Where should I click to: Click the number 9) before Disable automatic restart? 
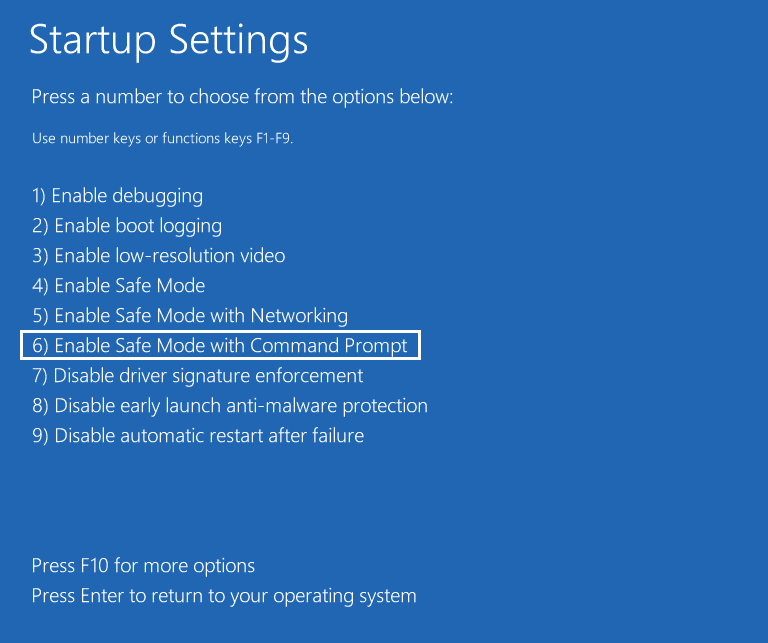40,436
